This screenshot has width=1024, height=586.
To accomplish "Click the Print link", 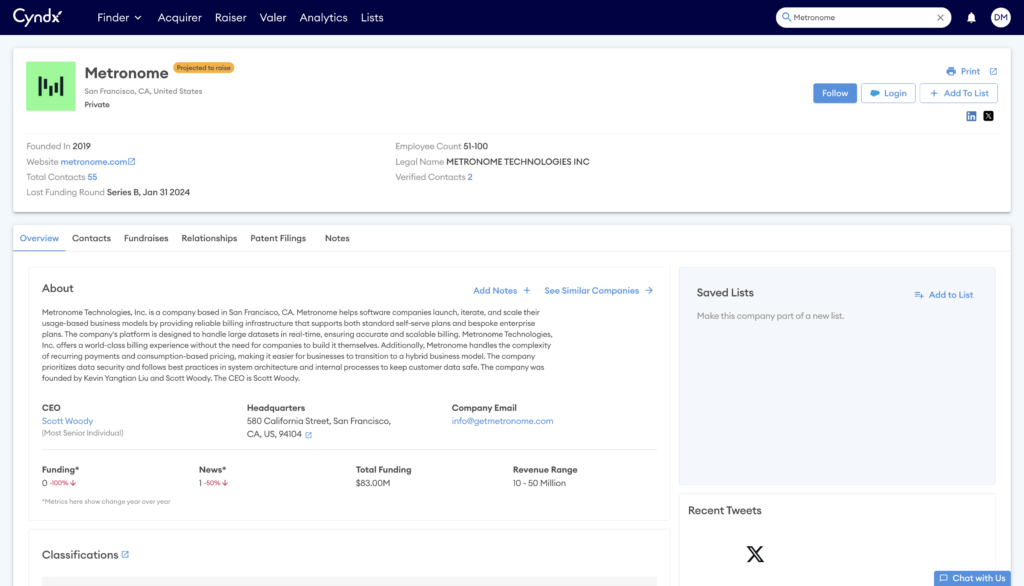I will point(970,71).
